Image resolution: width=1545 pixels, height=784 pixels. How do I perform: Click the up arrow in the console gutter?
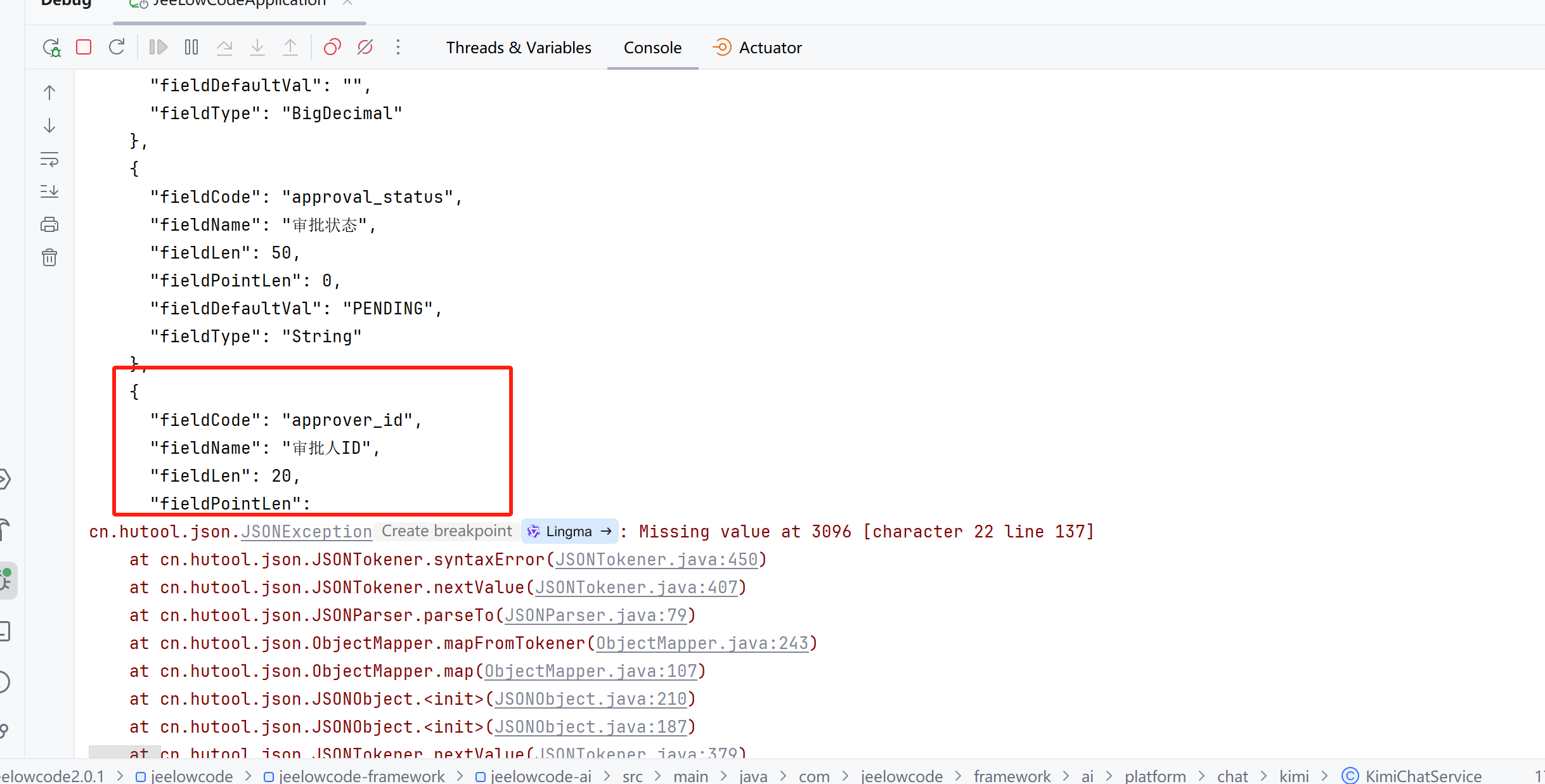[x=49, y=93]
